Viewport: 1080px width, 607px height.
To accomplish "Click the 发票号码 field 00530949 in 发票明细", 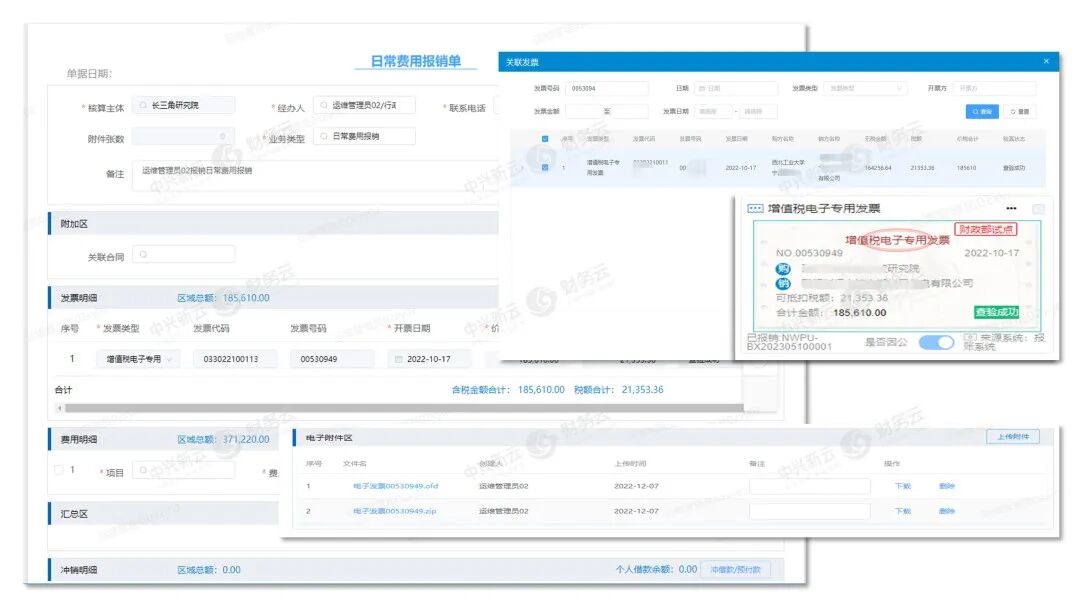I will tap(332, 359).
